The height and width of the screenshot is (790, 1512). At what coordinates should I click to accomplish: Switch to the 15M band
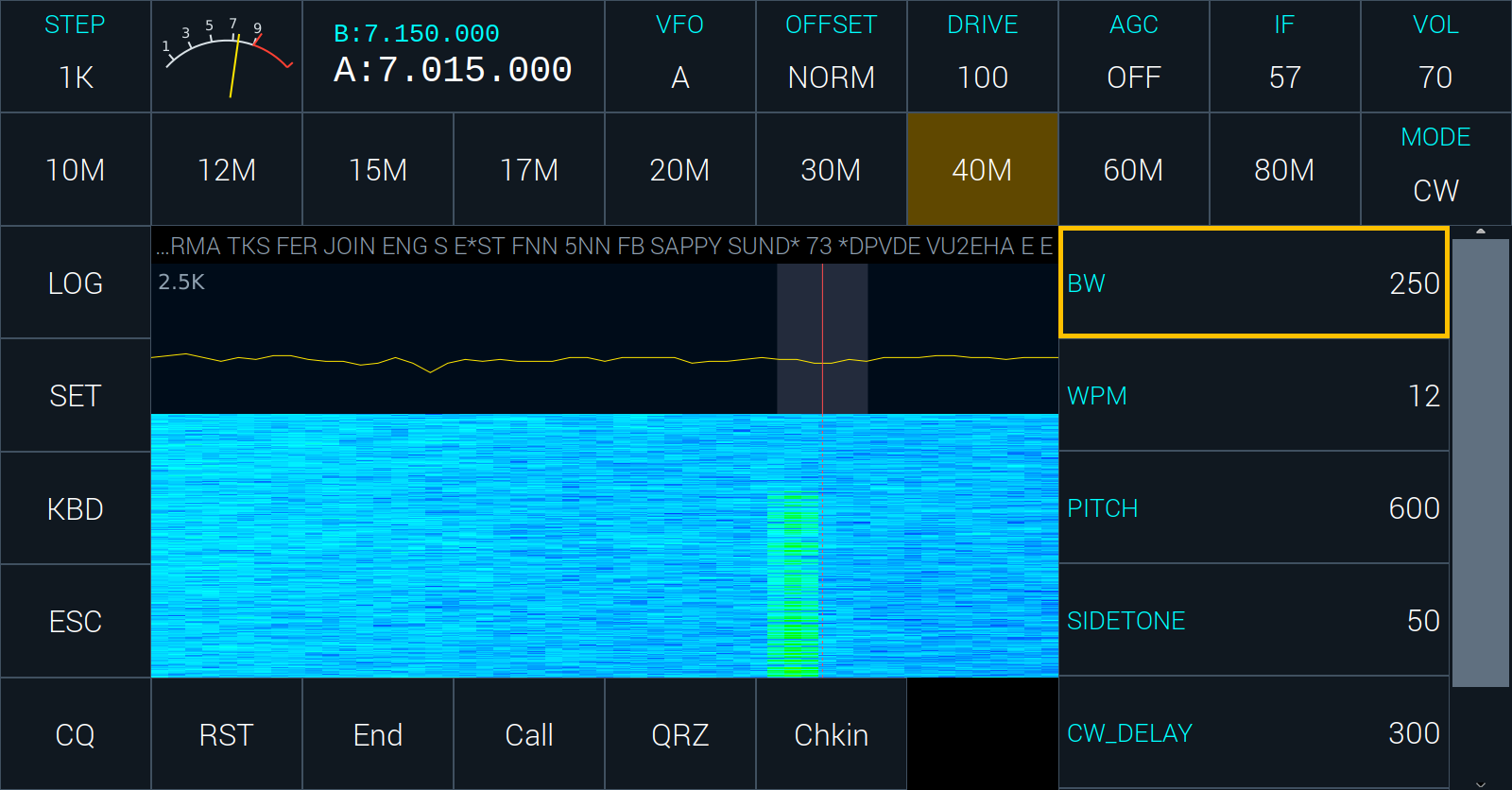coord(378,169)
